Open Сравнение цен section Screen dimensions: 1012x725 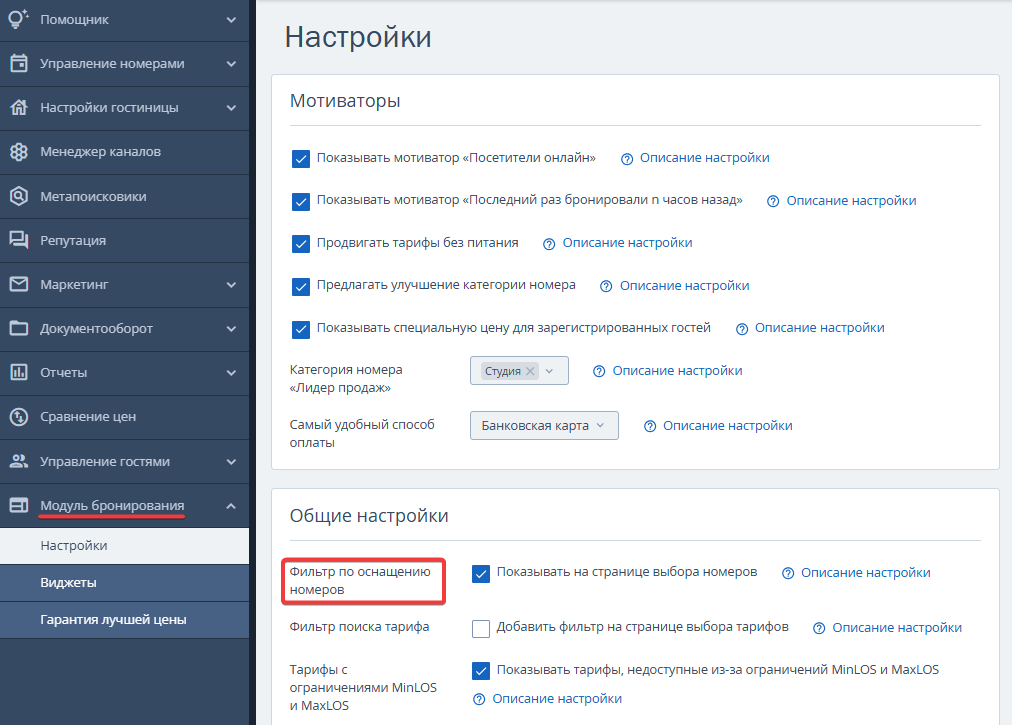coord(125,416)
